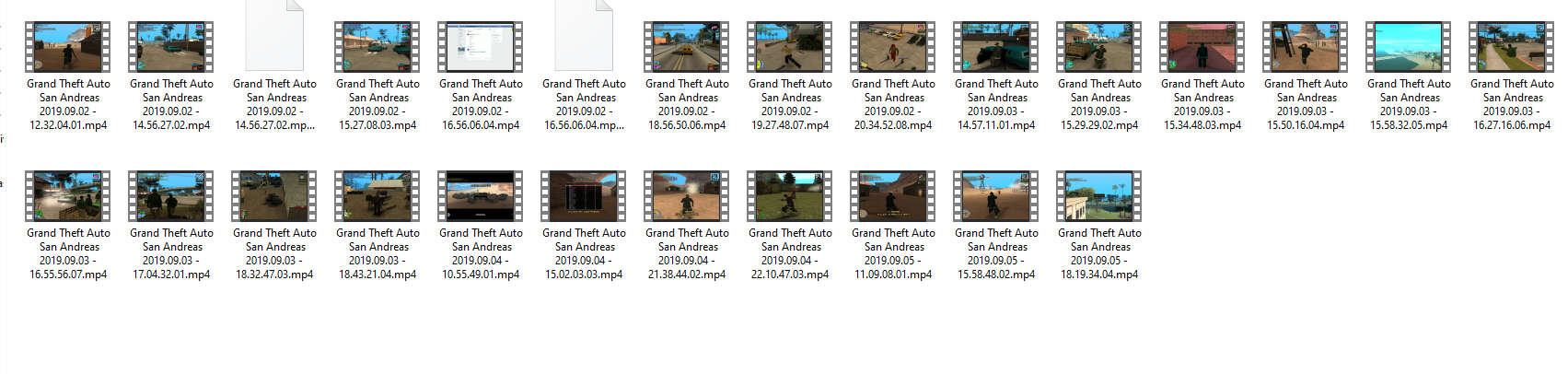Click file name text ending 18.32.47.03.mp4

(274, 253)
